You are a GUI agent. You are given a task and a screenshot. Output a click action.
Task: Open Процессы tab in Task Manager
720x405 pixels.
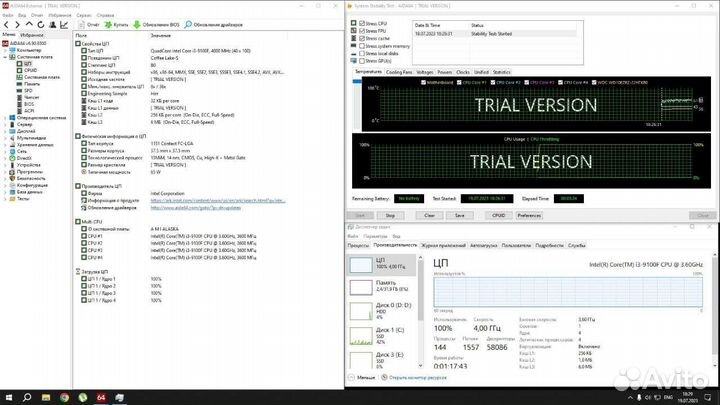click(x=358, y=246)
